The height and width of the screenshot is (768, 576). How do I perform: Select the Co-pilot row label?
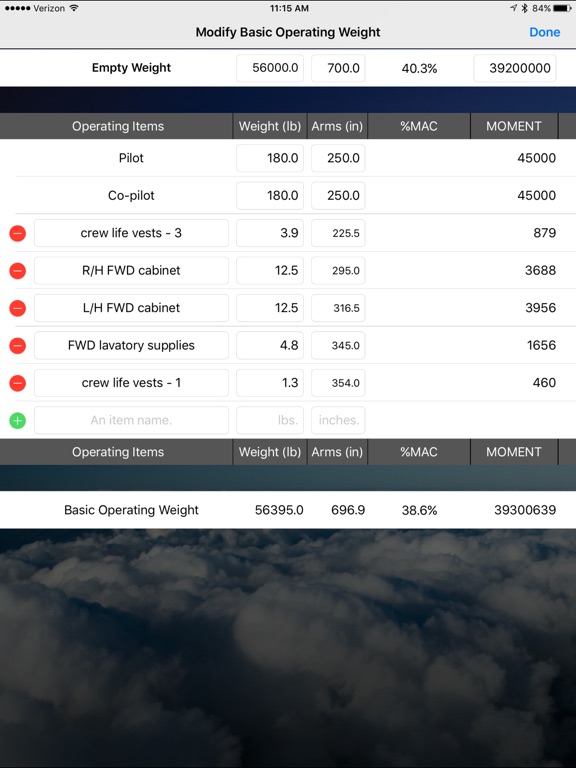[131, 195]
